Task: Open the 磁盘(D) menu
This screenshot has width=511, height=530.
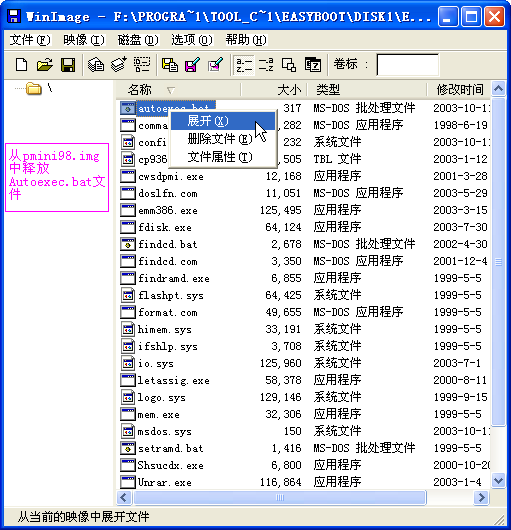Action: 138,40
